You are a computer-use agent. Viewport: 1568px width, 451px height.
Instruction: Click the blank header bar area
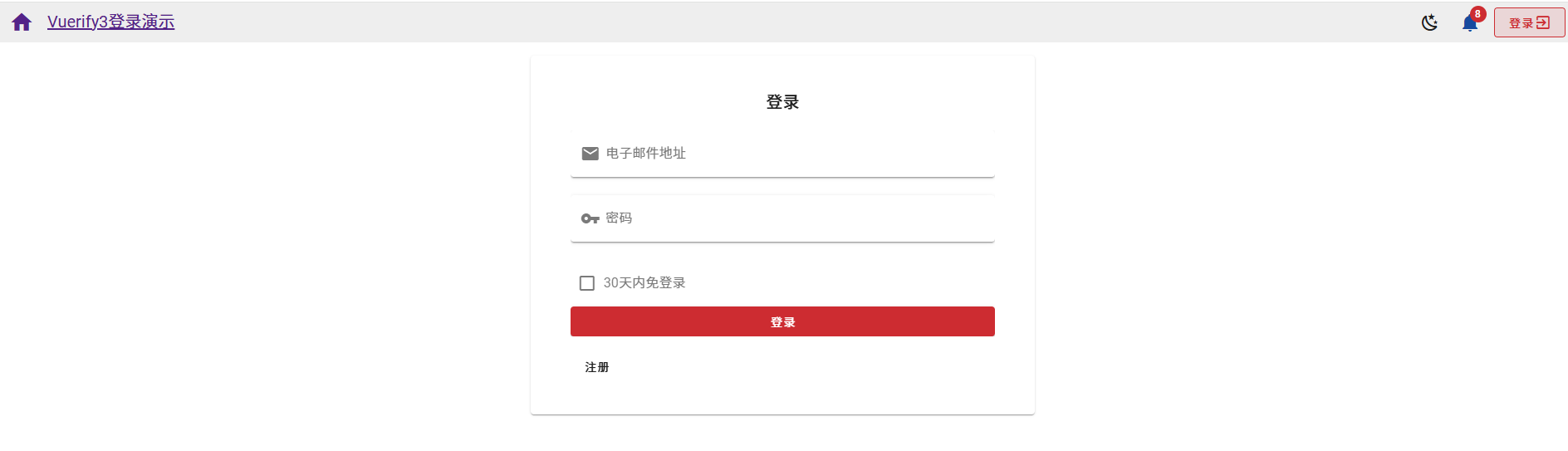747,22
